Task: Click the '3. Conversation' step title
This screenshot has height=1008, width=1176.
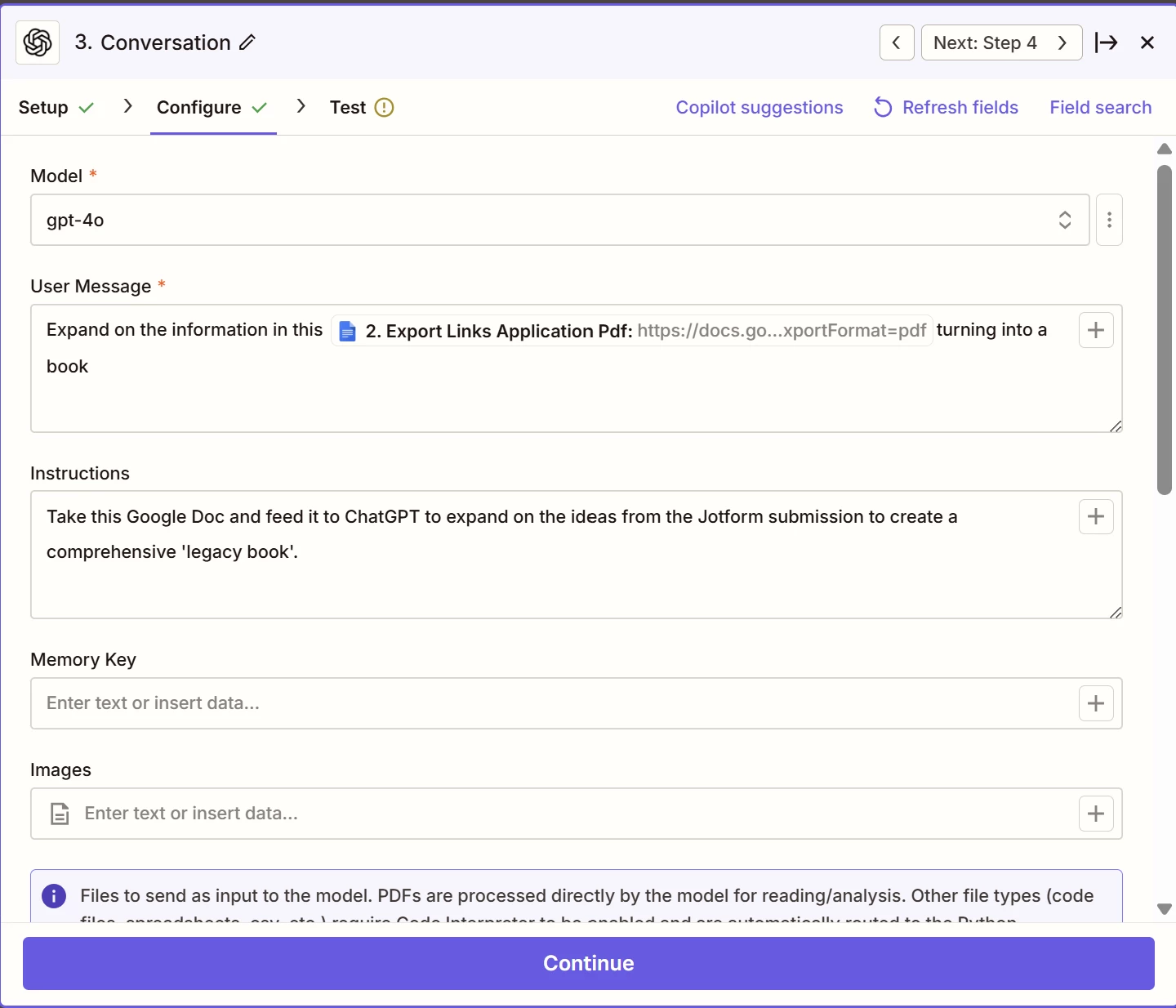Action: point(153,42)
